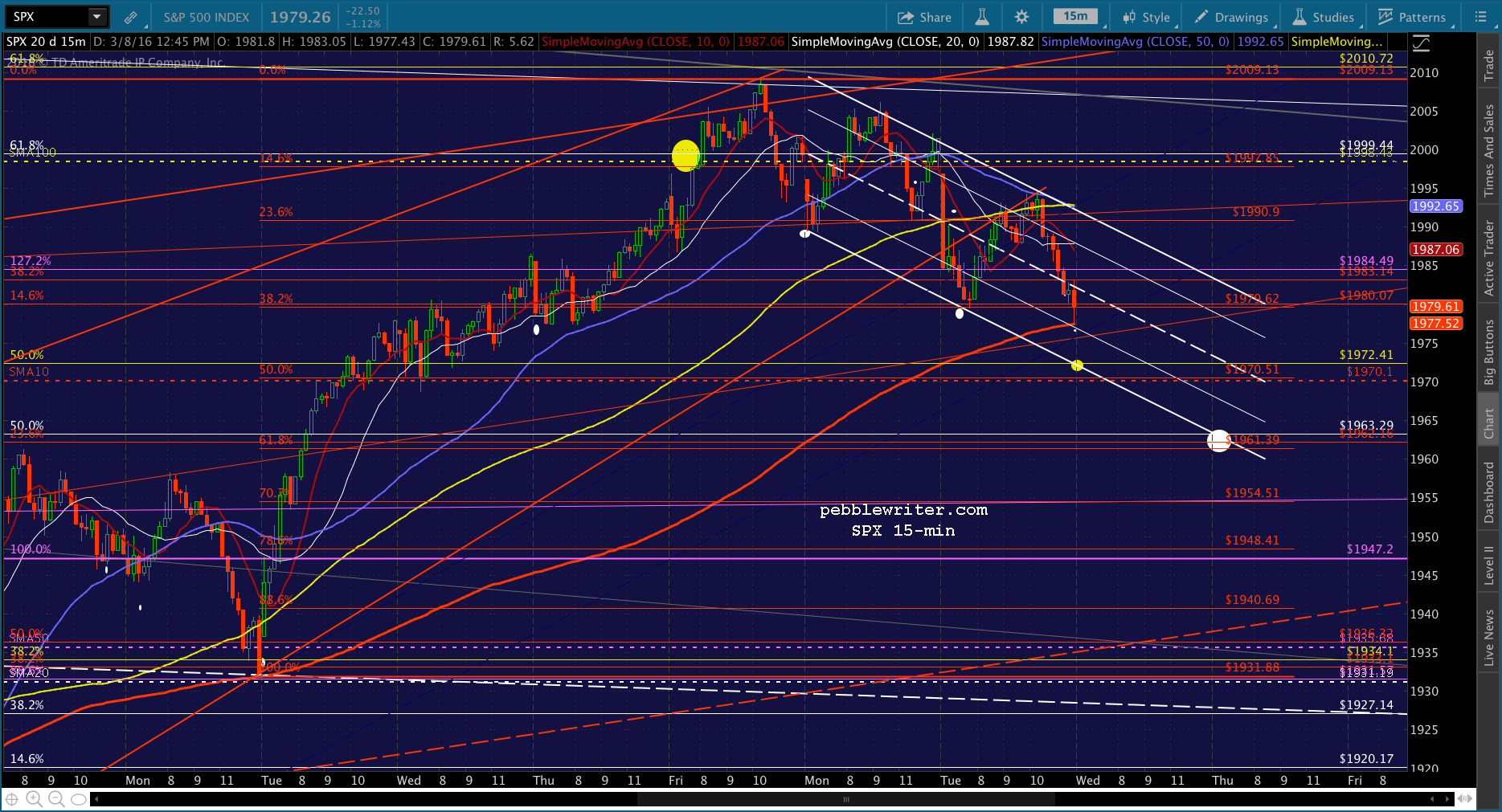
Task: Click the horizontal scrollbar thumb
Action: (x=845, y=799)
